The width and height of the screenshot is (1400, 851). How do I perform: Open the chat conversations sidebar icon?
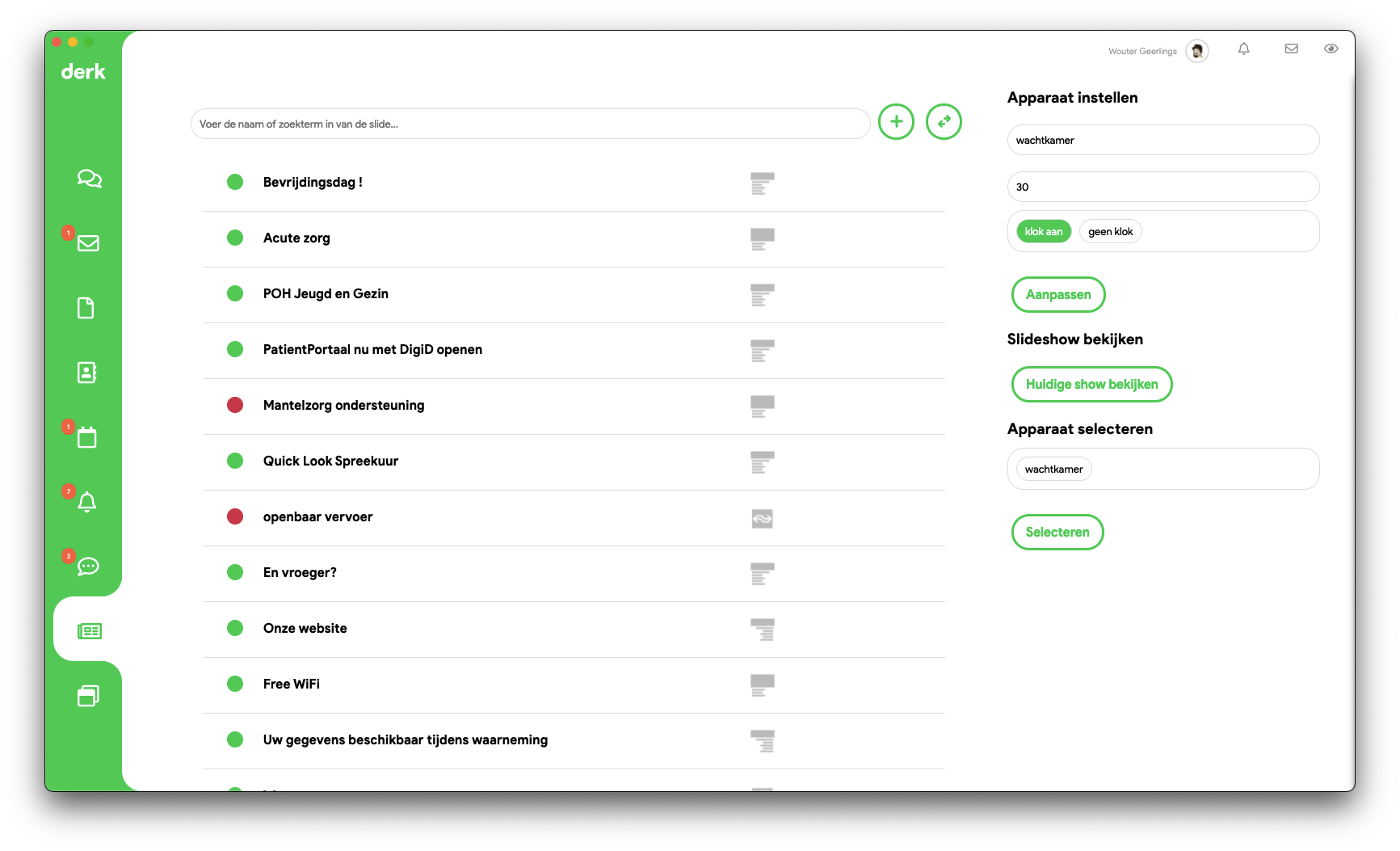pos(89,179)
